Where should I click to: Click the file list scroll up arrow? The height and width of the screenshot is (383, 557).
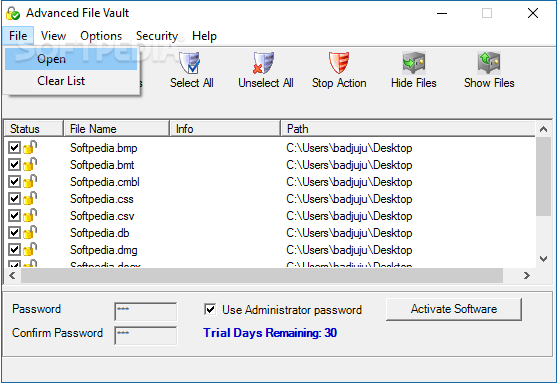point(543,129)
